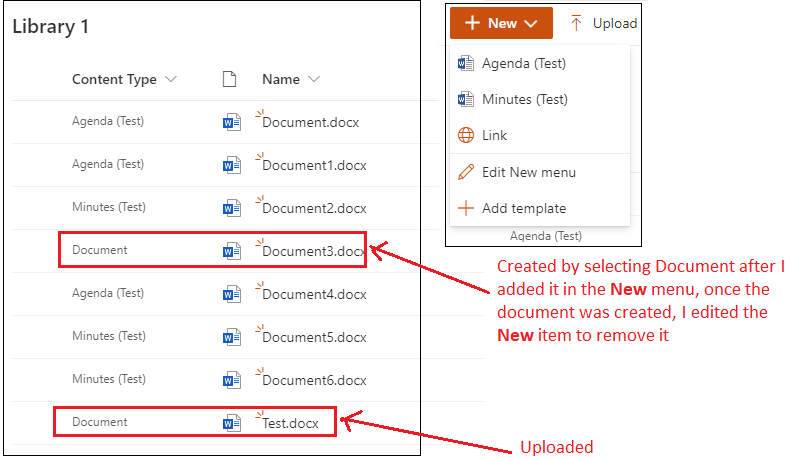The width and height of the screenshot is (788, 459).
Task: Open Document2.docx
Action: coord(314,209)
